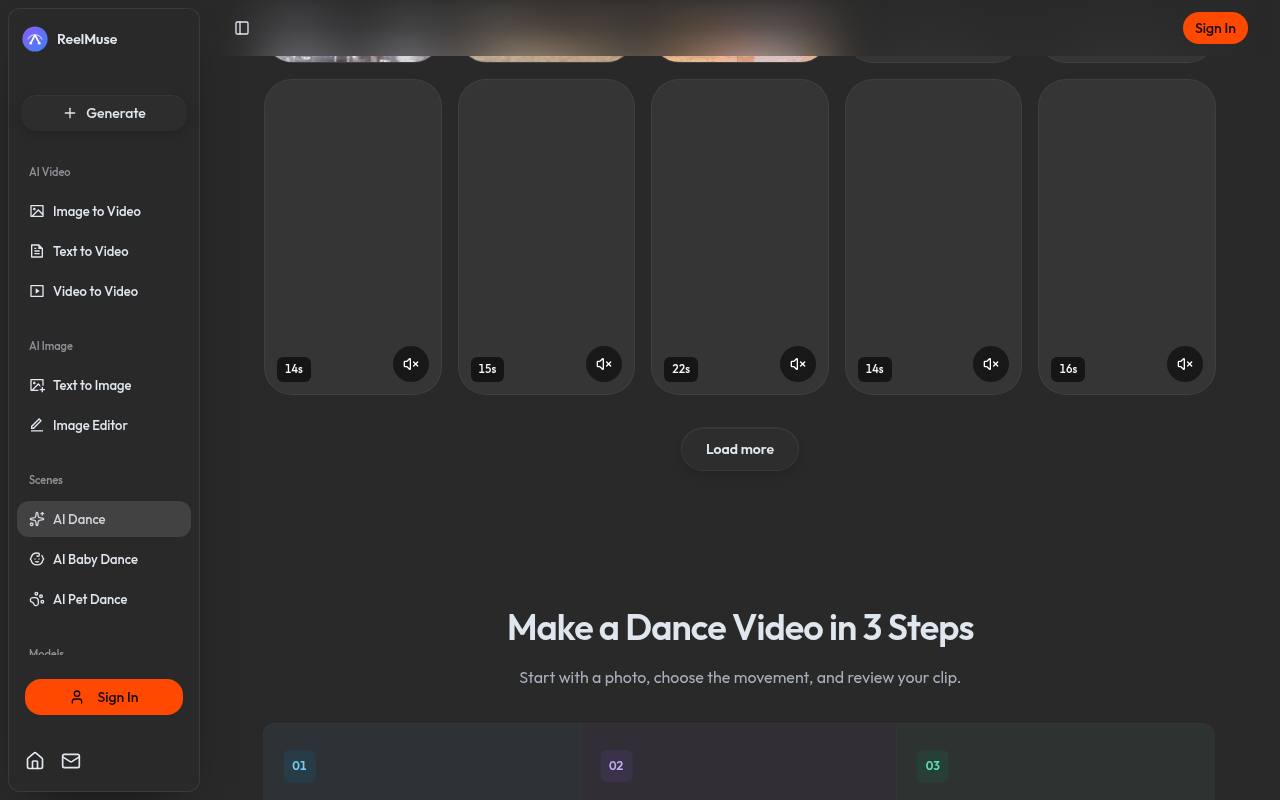Click the top-right Sign In button

(1215, 28)
